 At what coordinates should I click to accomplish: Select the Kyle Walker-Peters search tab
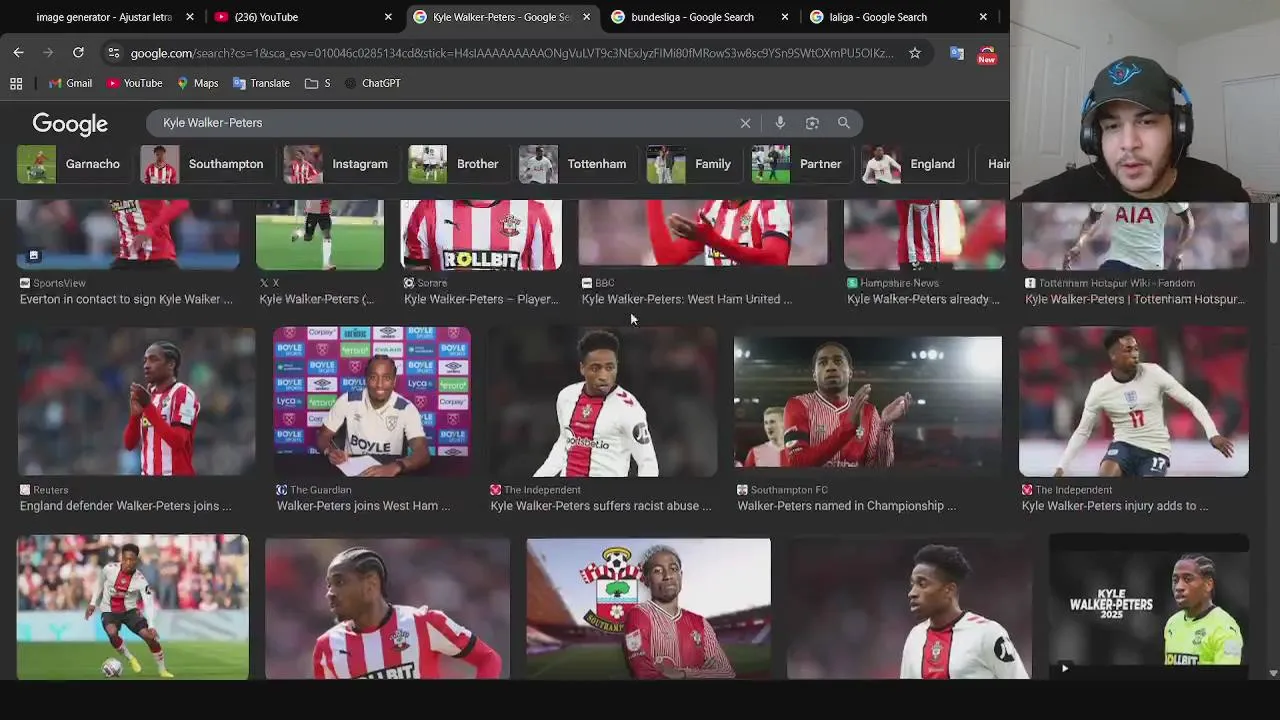[502, 17]
